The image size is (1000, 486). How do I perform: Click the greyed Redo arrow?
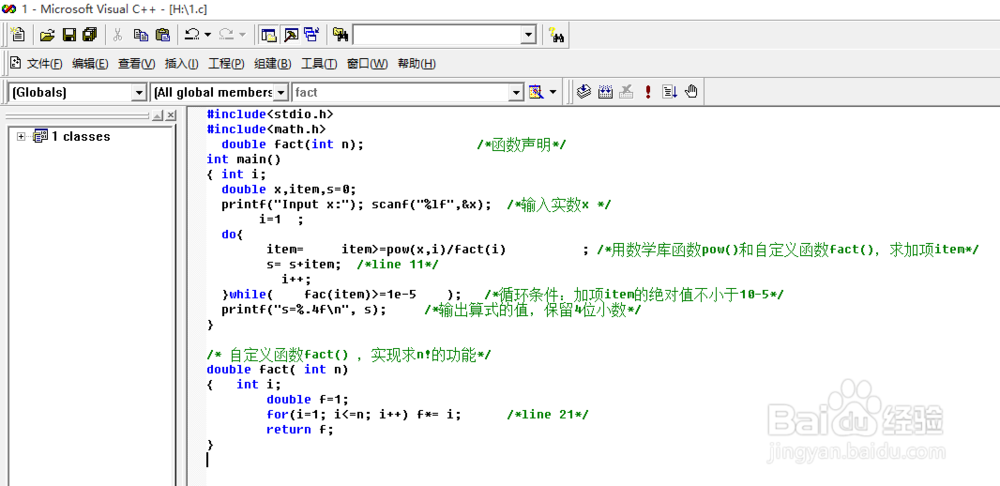[226, 35]
